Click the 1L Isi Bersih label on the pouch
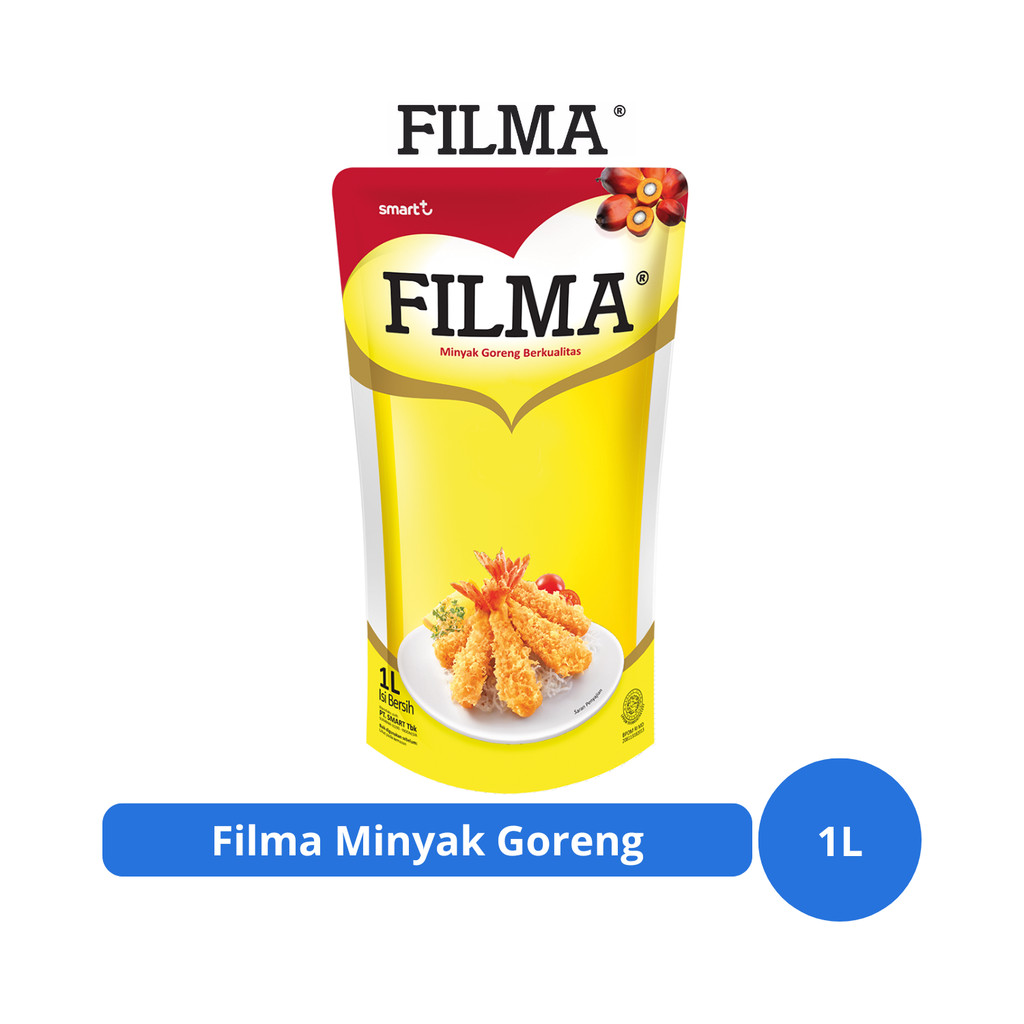Image resolution: width=1024 pixels, height=1024 pixels. coord(394,691)
